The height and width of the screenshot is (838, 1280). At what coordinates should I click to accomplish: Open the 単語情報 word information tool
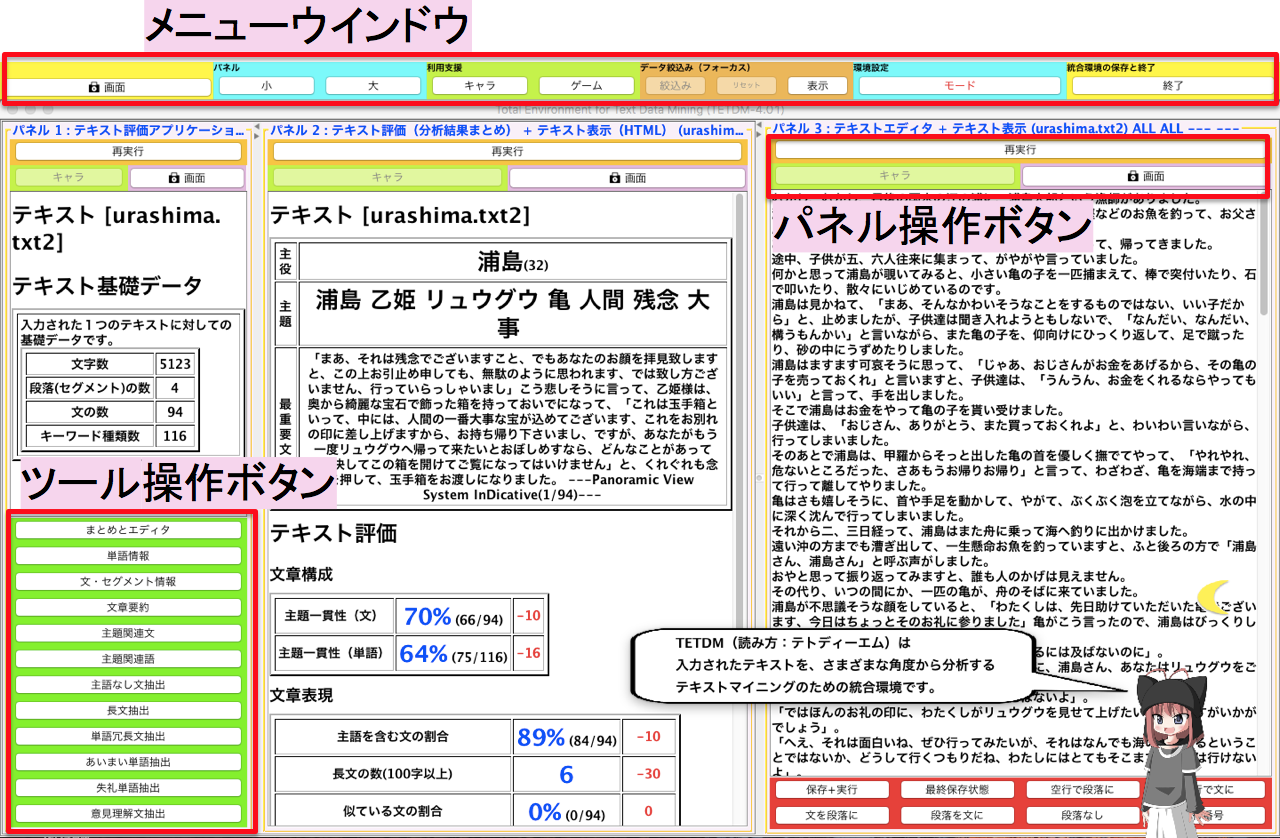129,556
